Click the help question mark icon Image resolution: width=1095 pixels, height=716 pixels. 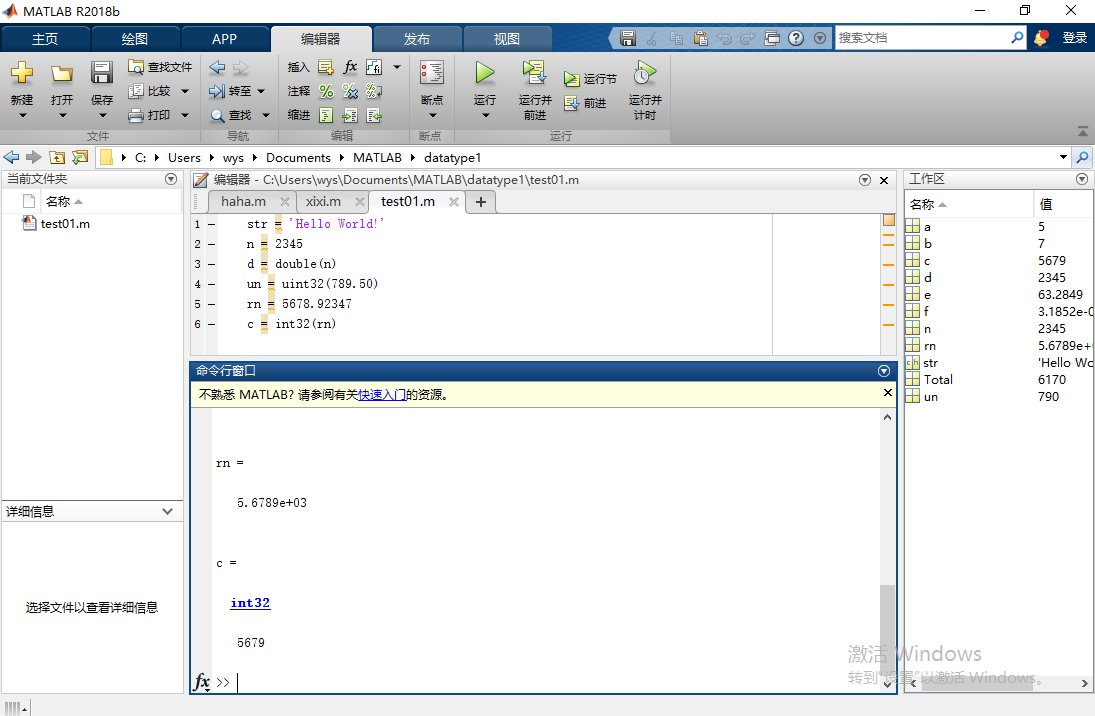point(795,38)
